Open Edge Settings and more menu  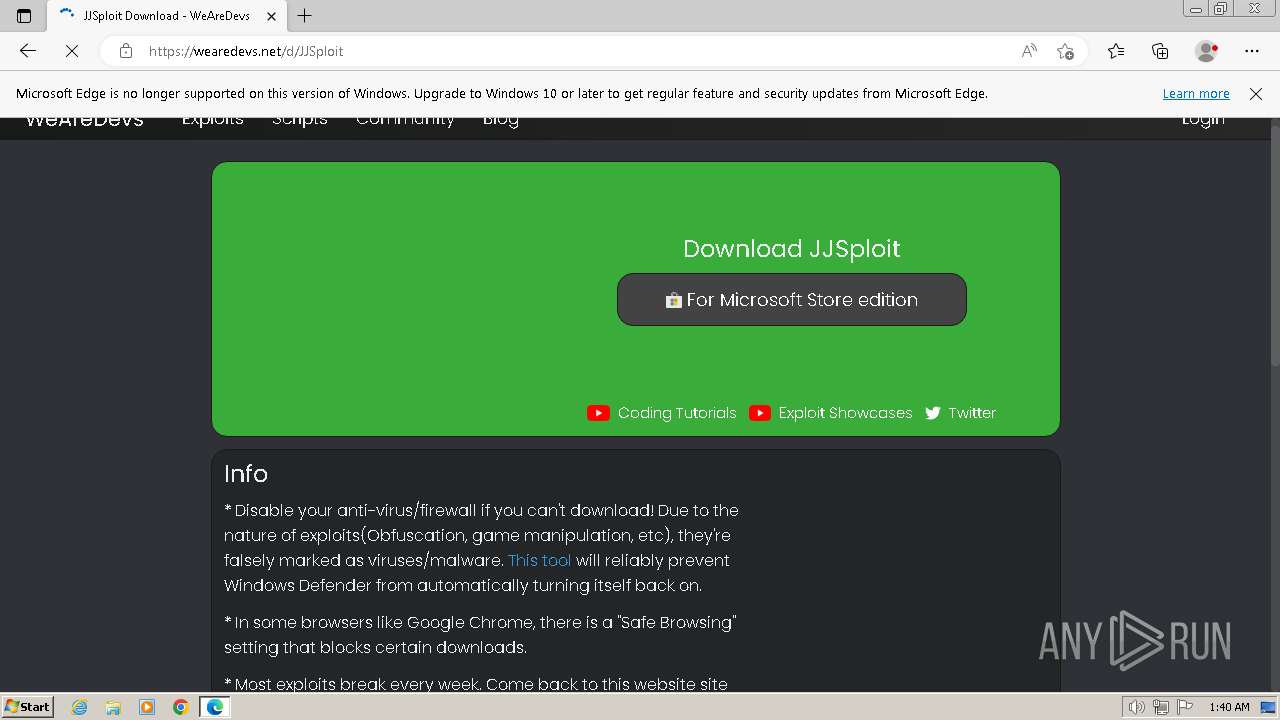point(1252,51)
